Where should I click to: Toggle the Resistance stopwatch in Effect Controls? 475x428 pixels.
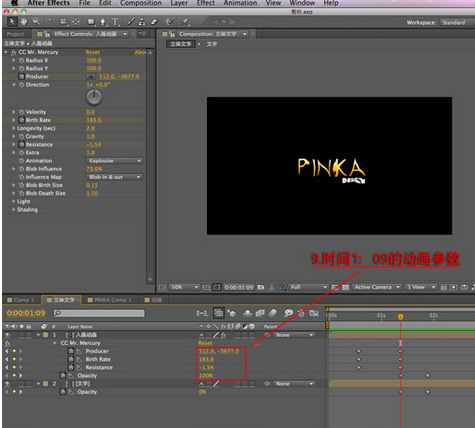point(22,144)
